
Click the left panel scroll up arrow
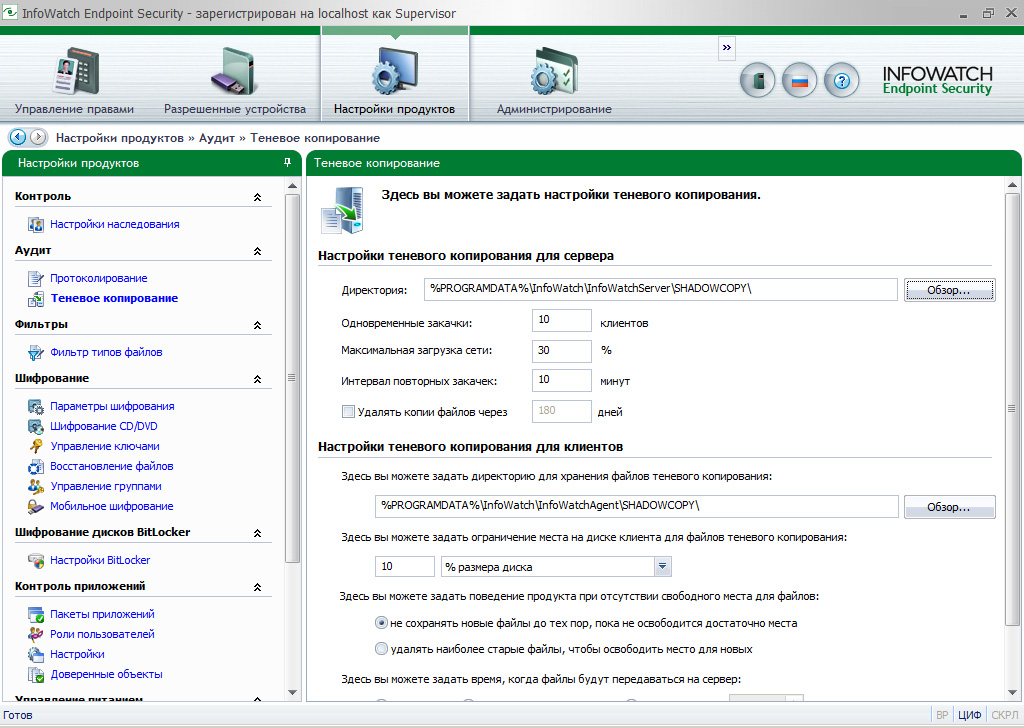[292, 186]
